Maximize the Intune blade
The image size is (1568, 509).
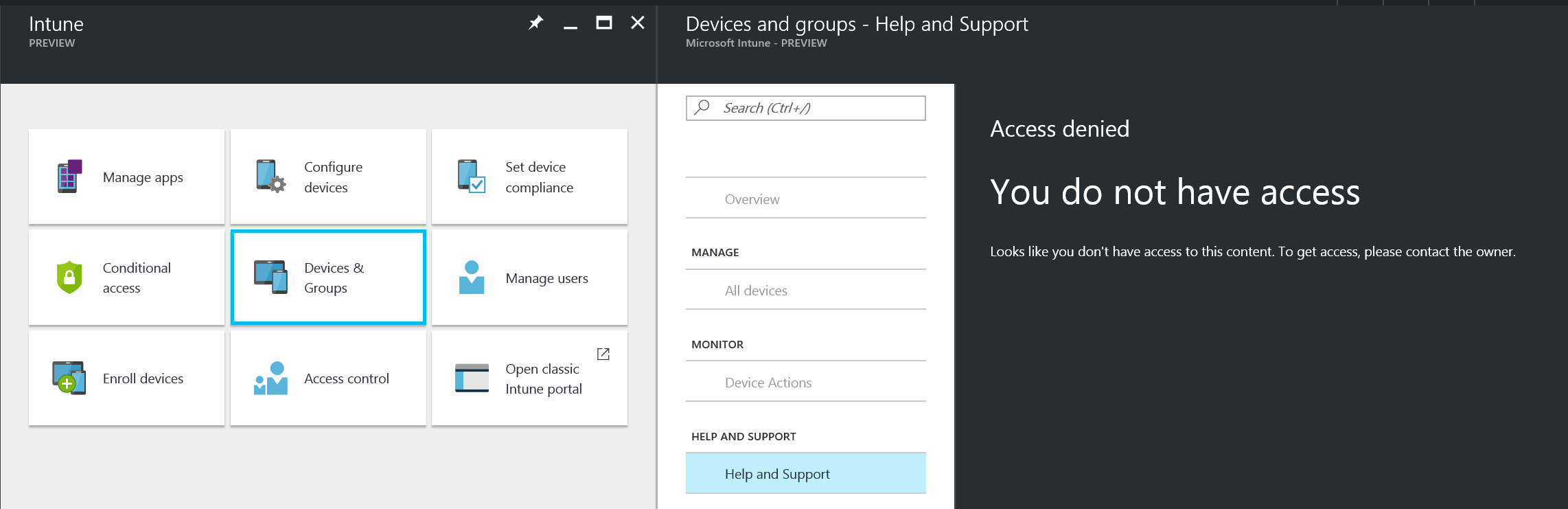coord(604,23)
